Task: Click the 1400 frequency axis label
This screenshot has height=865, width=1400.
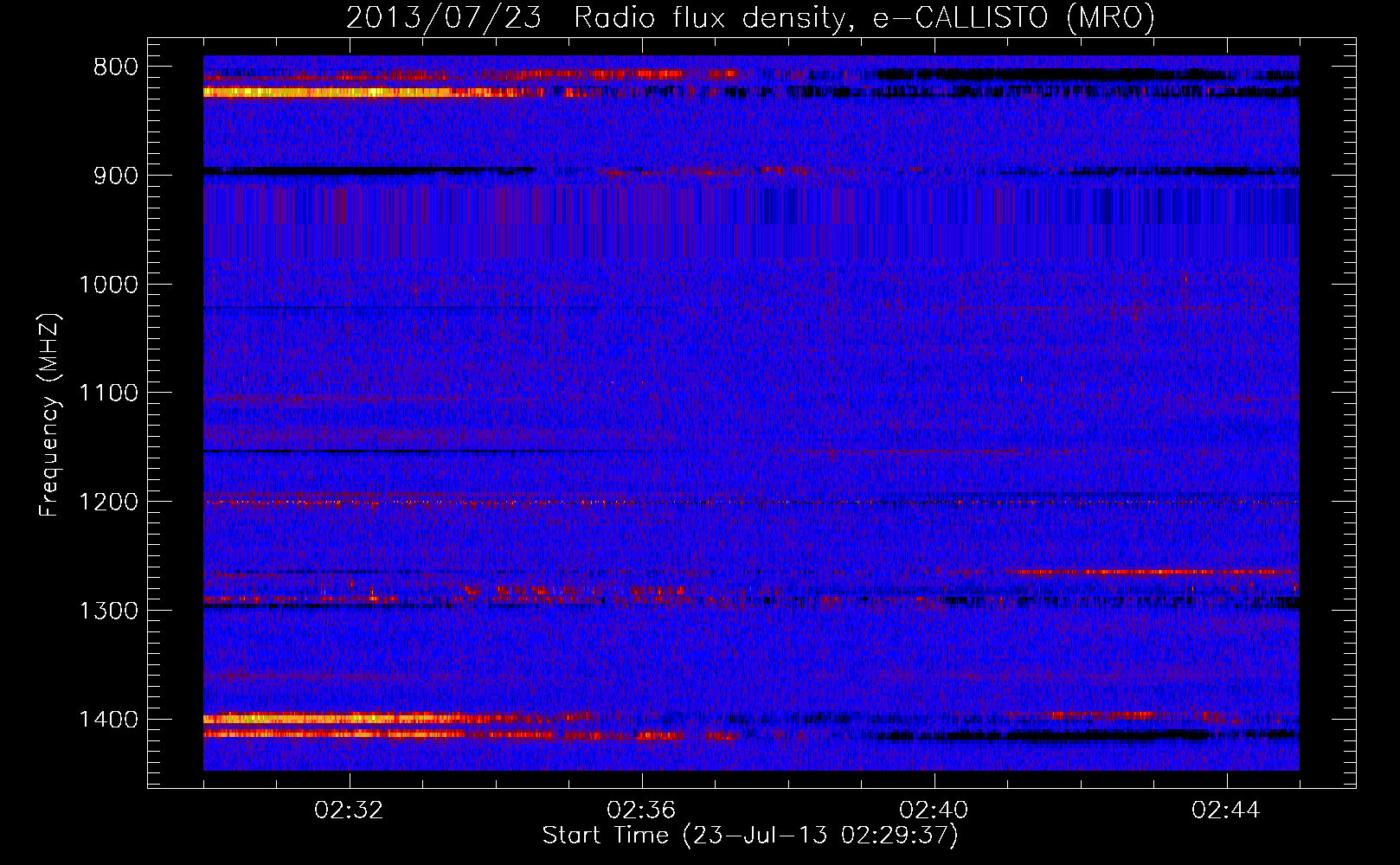Action: (x=108, y=720)
